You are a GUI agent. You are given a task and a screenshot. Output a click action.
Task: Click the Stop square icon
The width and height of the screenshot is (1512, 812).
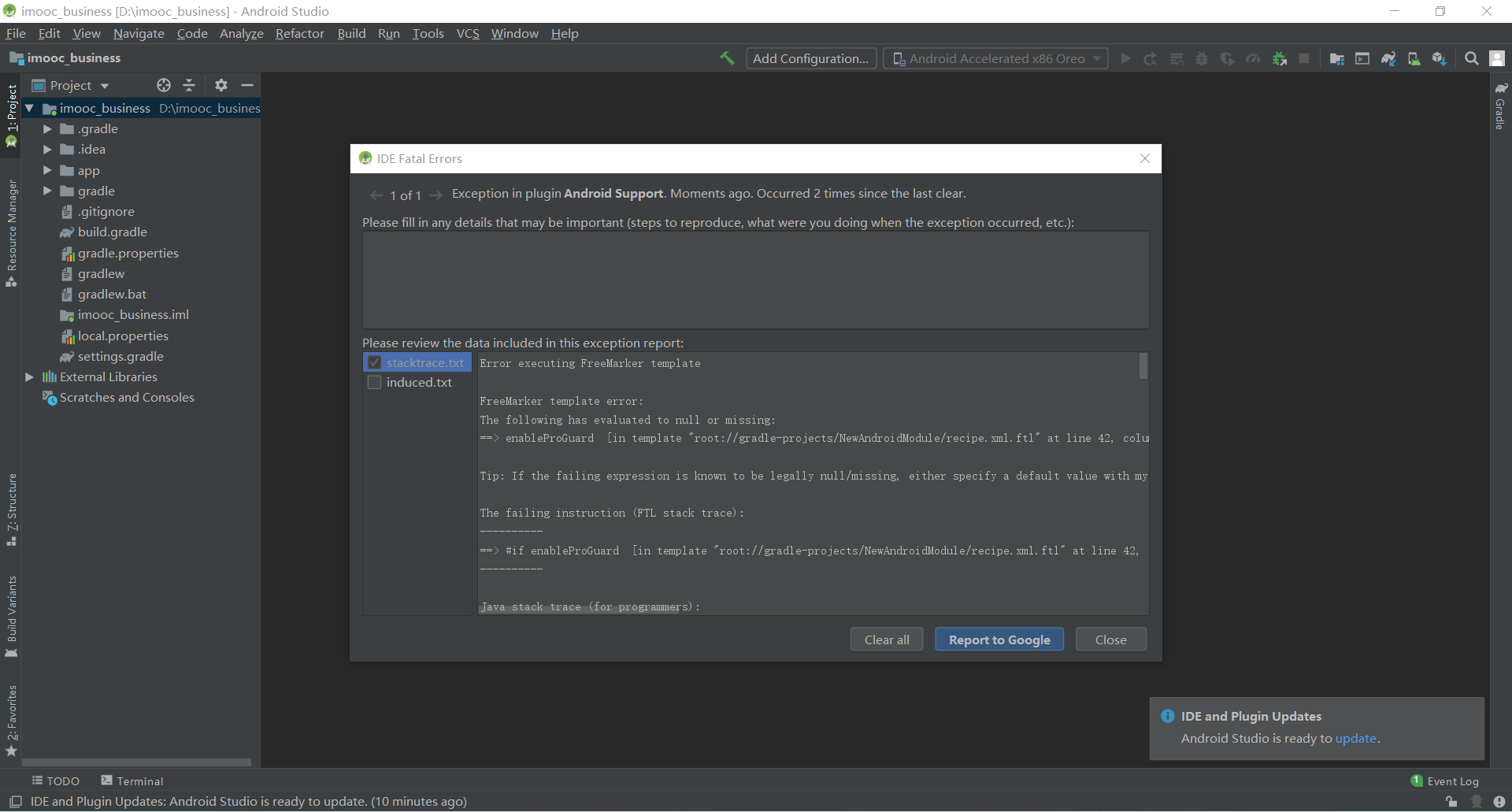coord(1304,58)
